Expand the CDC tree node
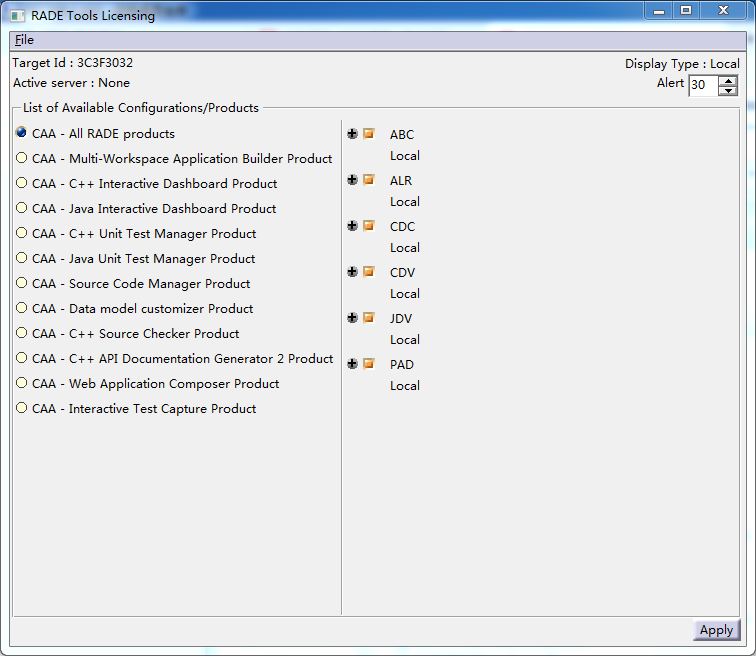The image size is (756, 656). tap(352, 226)
